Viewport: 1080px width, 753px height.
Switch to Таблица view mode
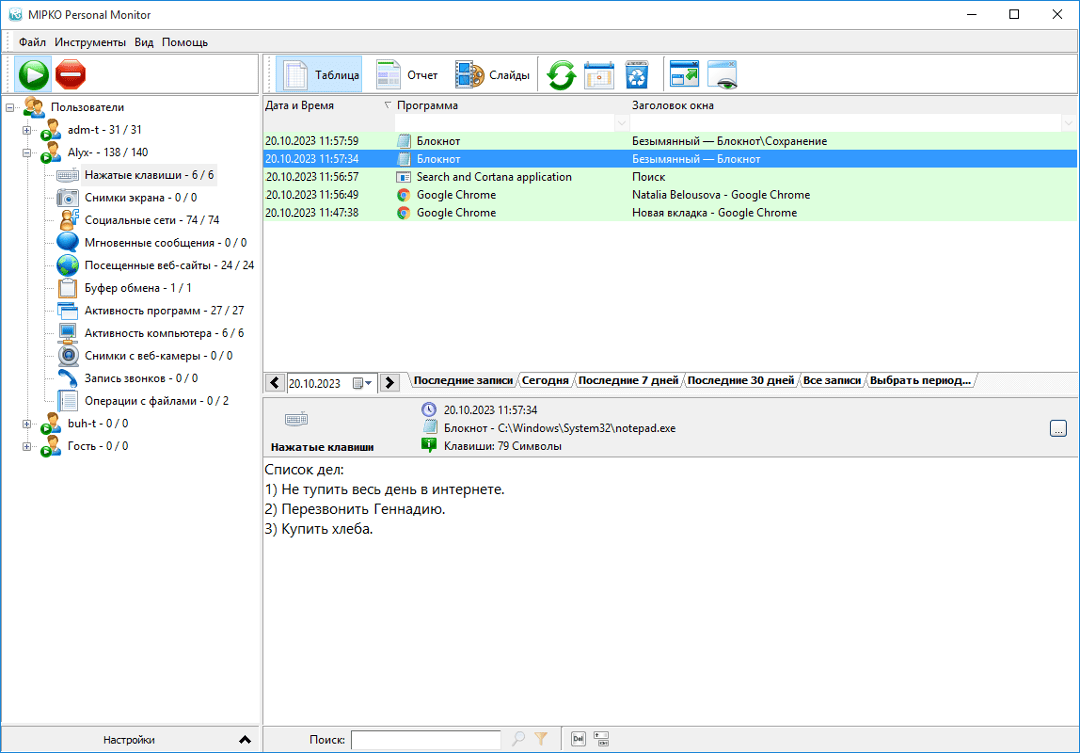coord(320,75)
